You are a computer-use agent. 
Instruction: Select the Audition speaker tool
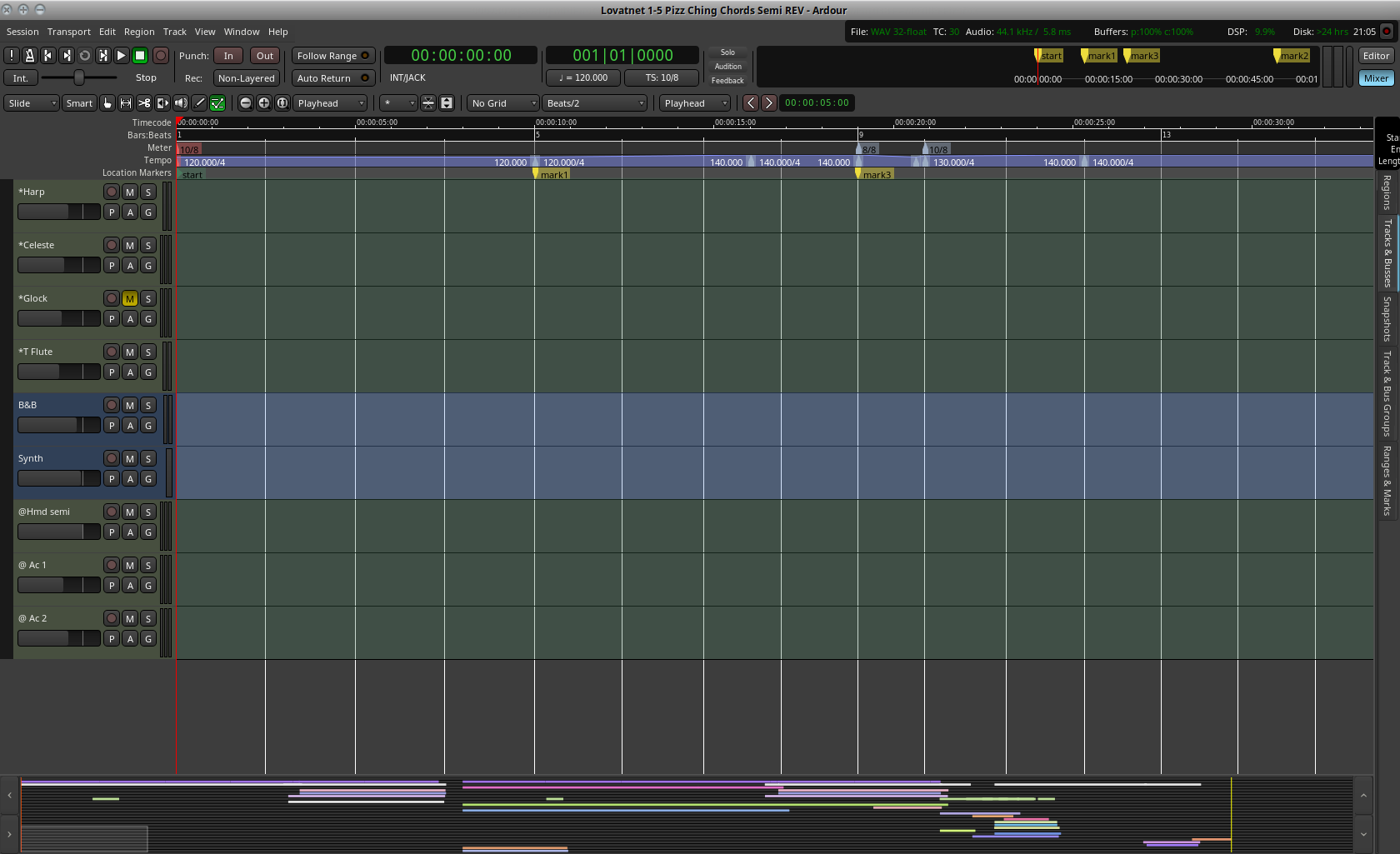pyautogui.click(x=181, y=103)
